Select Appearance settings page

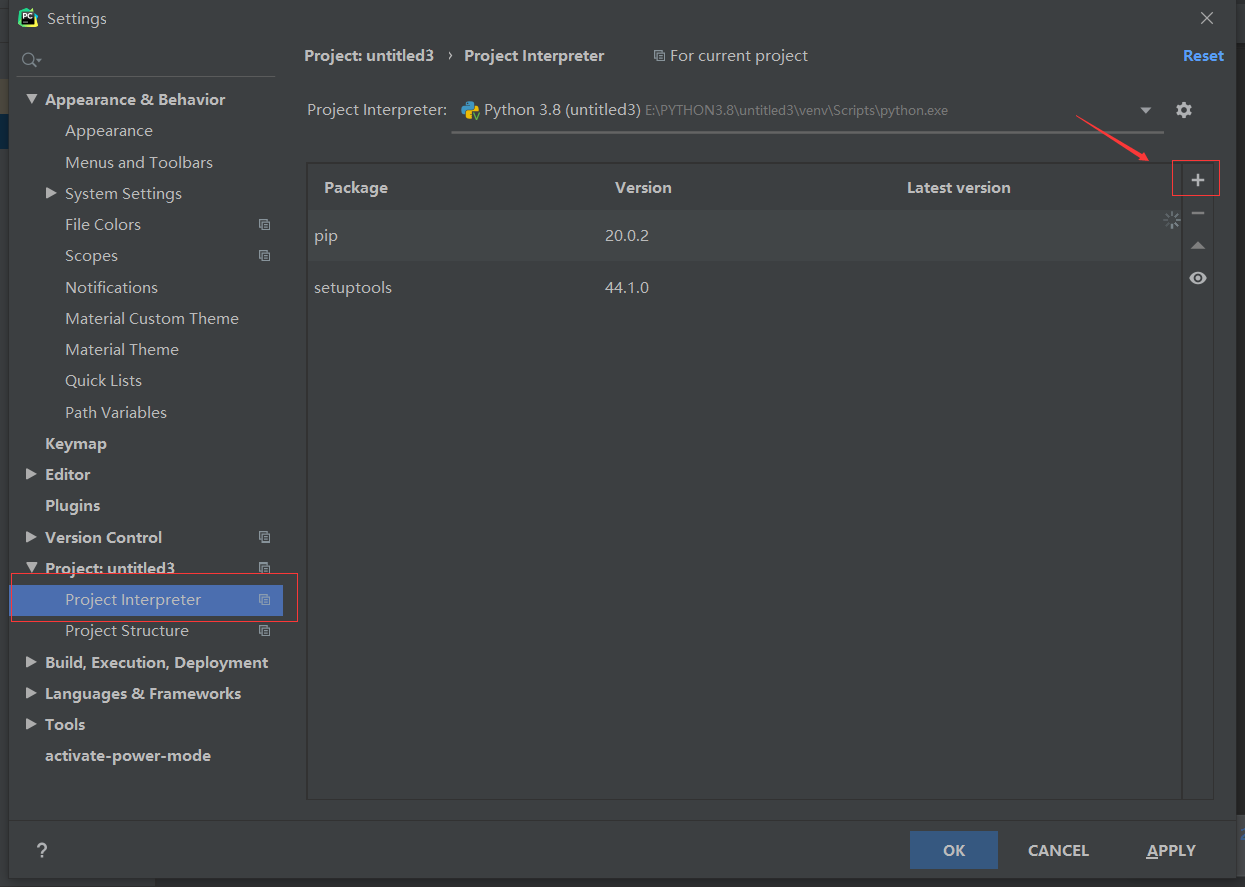109,131
